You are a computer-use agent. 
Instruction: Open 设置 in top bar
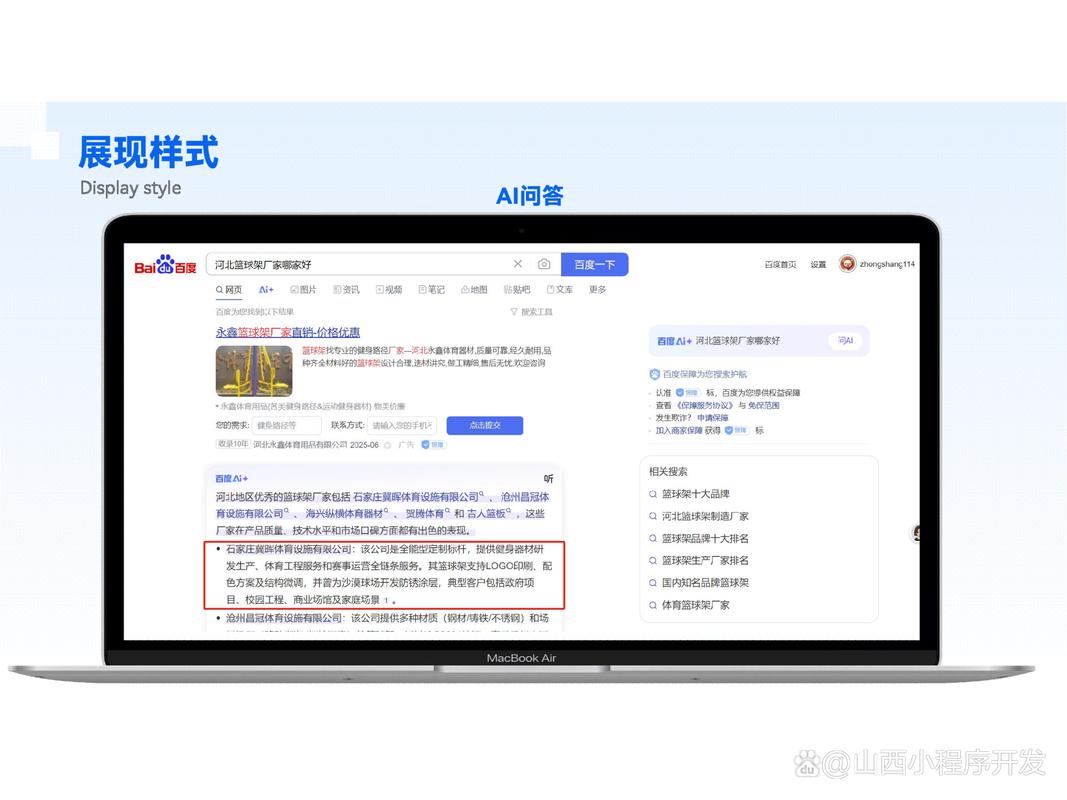818,265
